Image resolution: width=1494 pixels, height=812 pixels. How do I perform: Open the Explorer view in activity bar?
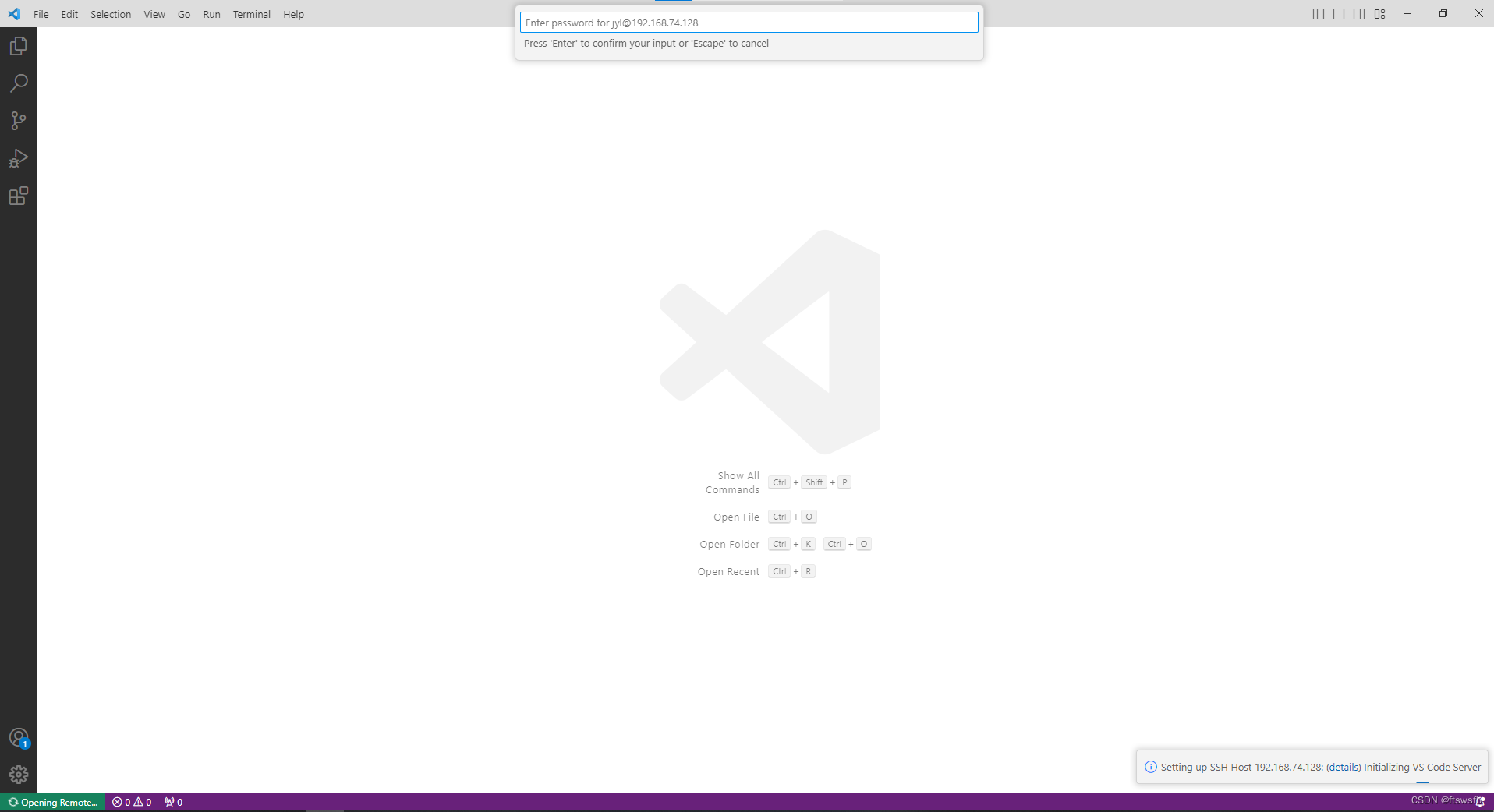click(19, 46)
